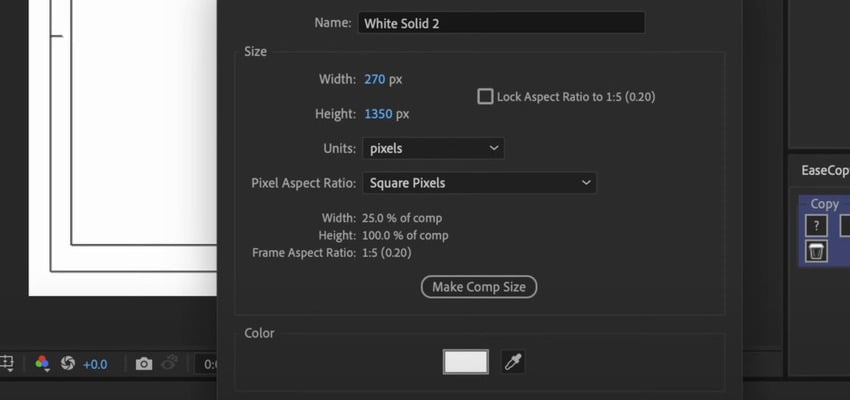Open the solid color swatch picker
Screen dimensions: 850x400
[466, 362]
